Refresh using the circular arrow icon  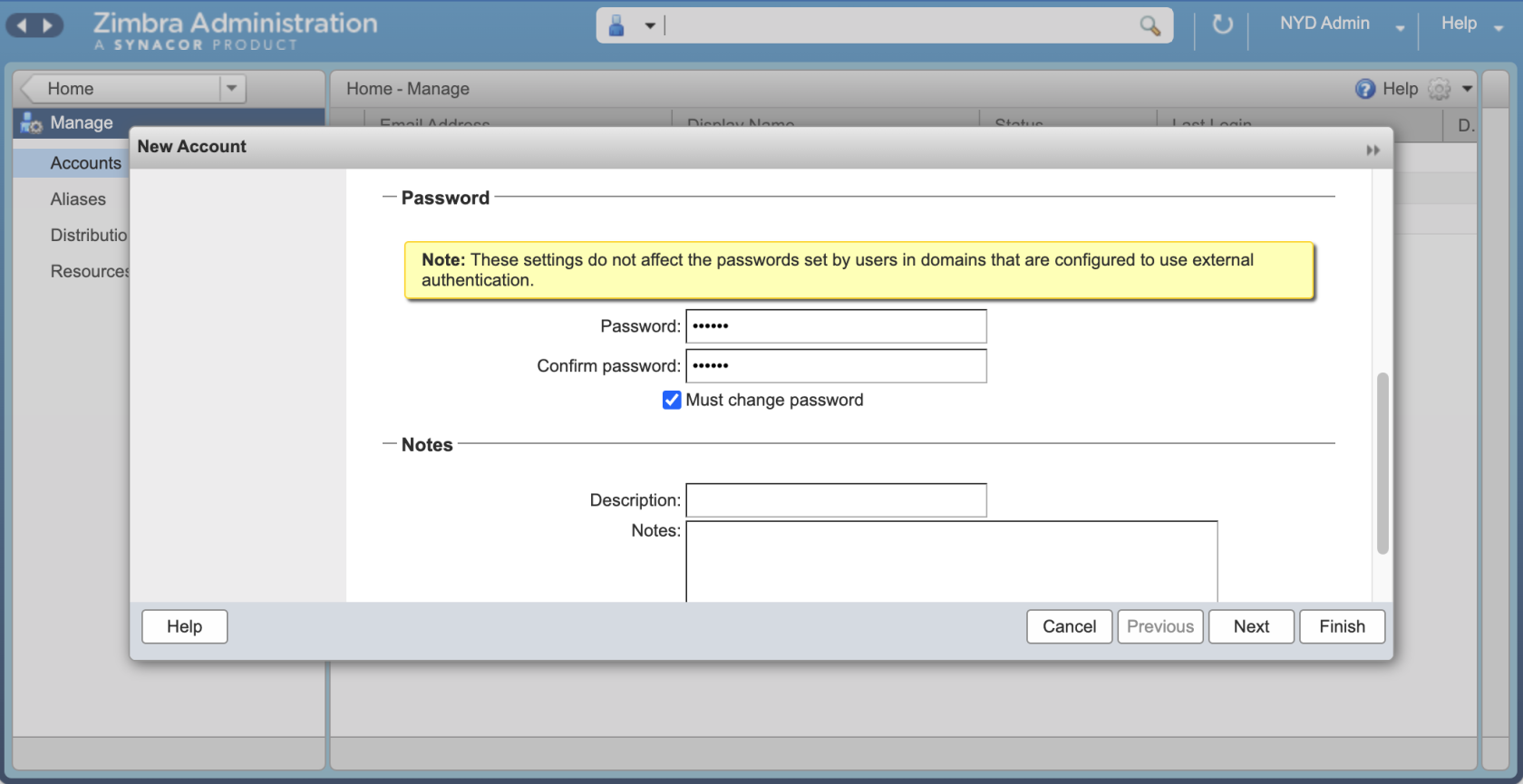point(1223,24)
